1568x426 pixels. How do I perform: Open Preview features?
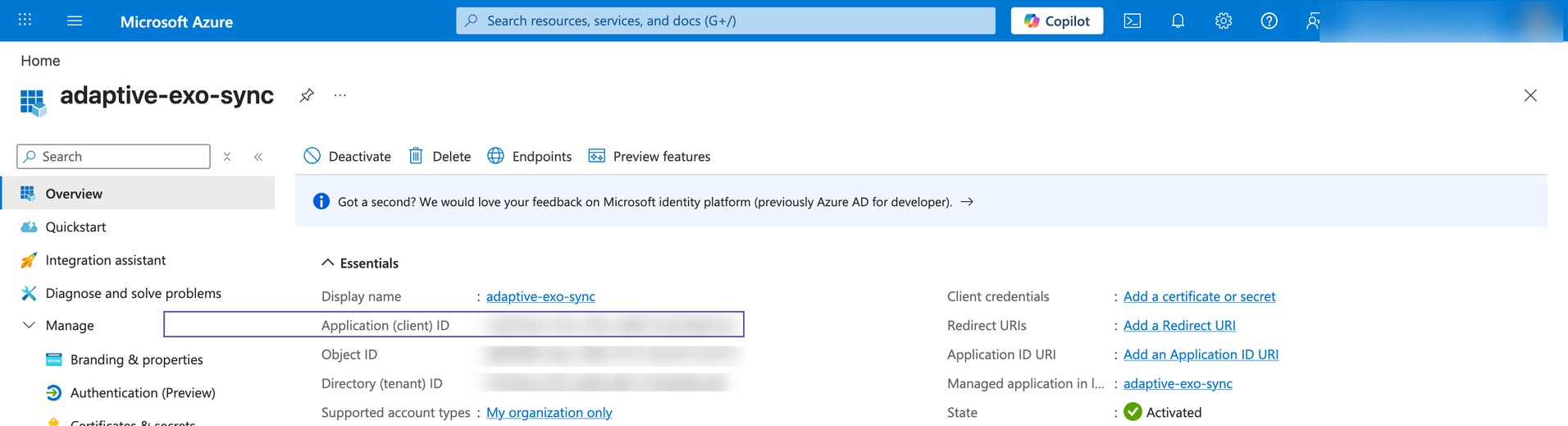coord(650,156)
